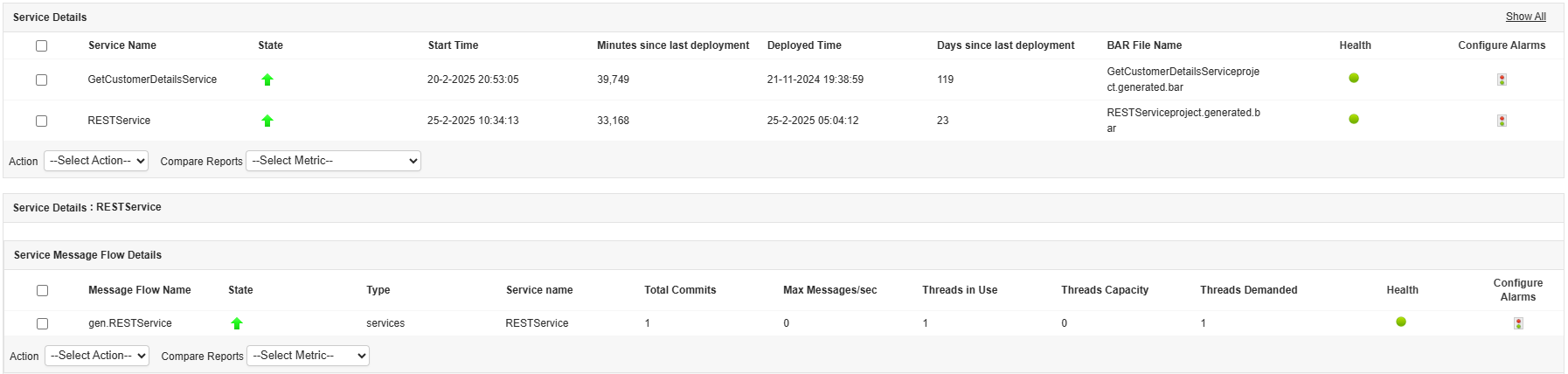Select the RESTService row checkbox
Screen dimensions: 1568x374
tap(41, 121)
